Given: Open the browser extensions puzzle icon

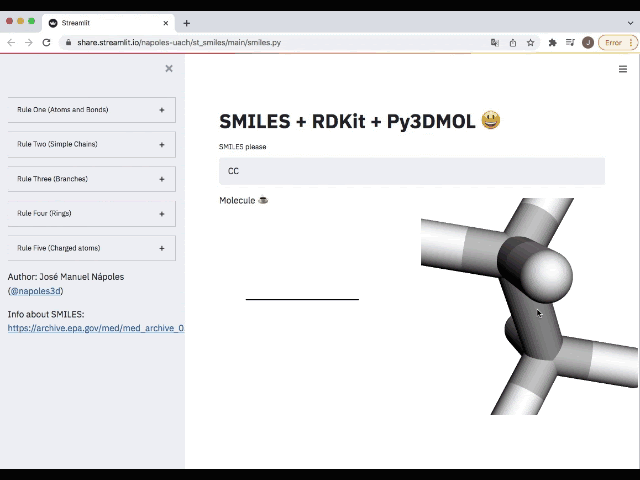Looking at the screenshot, I should [x=552, y=43].
